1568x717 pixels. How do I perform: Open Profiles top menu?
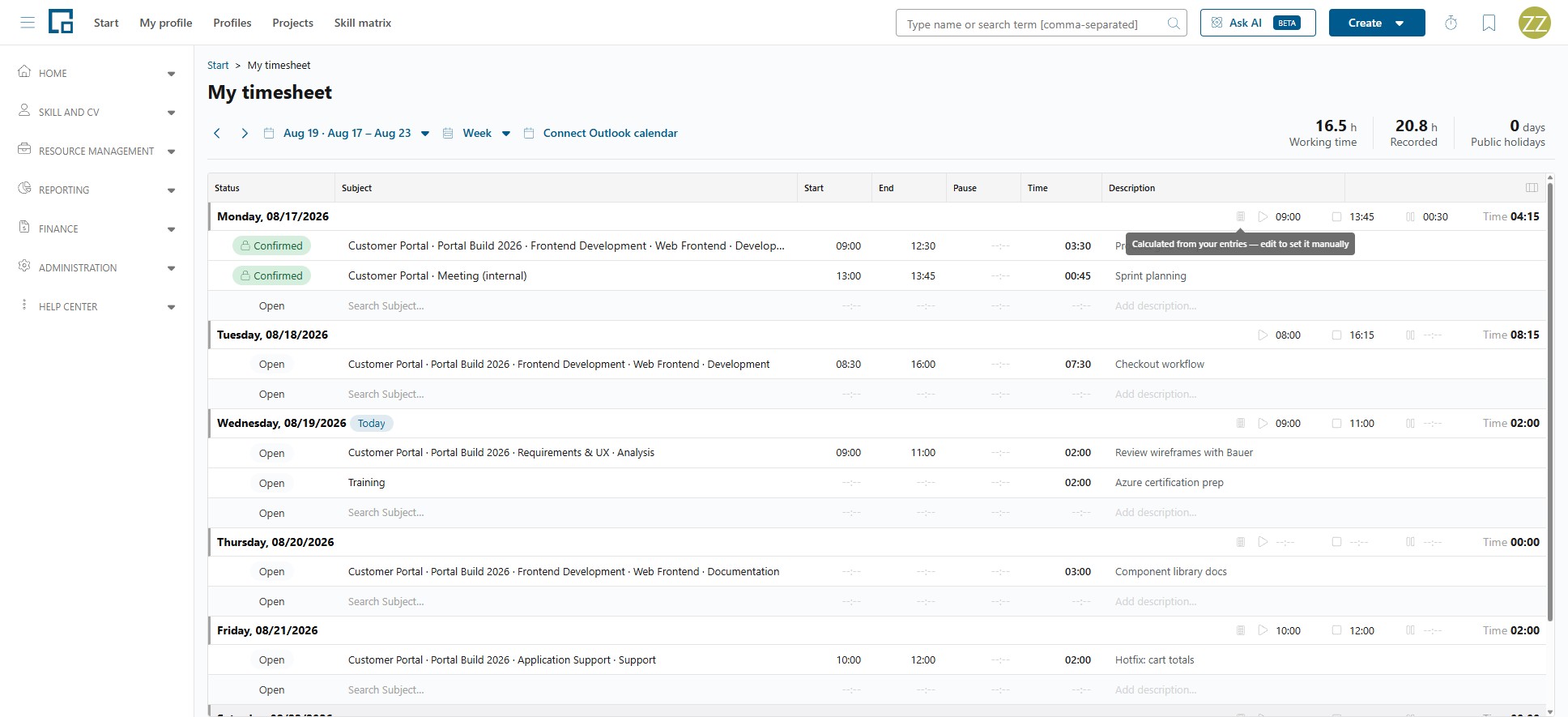tap(232, 23)
